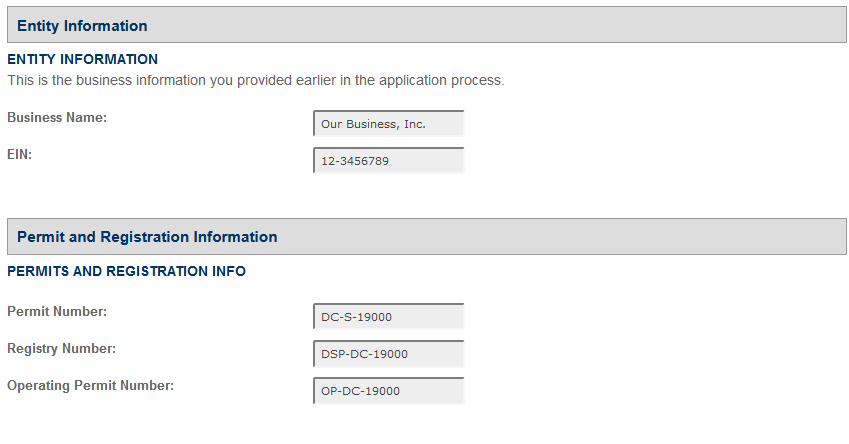
Task: Focus the Registry Number input field
Action: tap(389, 354)
